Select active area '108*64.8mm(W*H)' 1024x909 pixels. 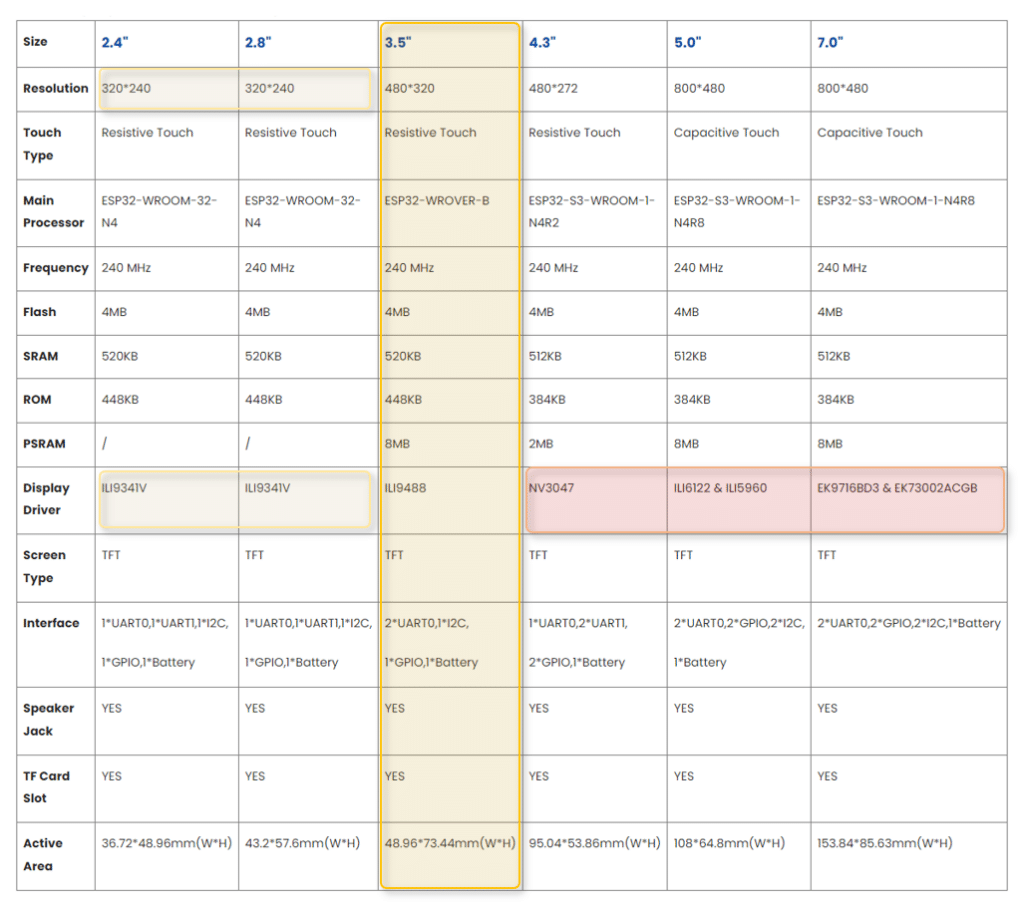[729, 843]
